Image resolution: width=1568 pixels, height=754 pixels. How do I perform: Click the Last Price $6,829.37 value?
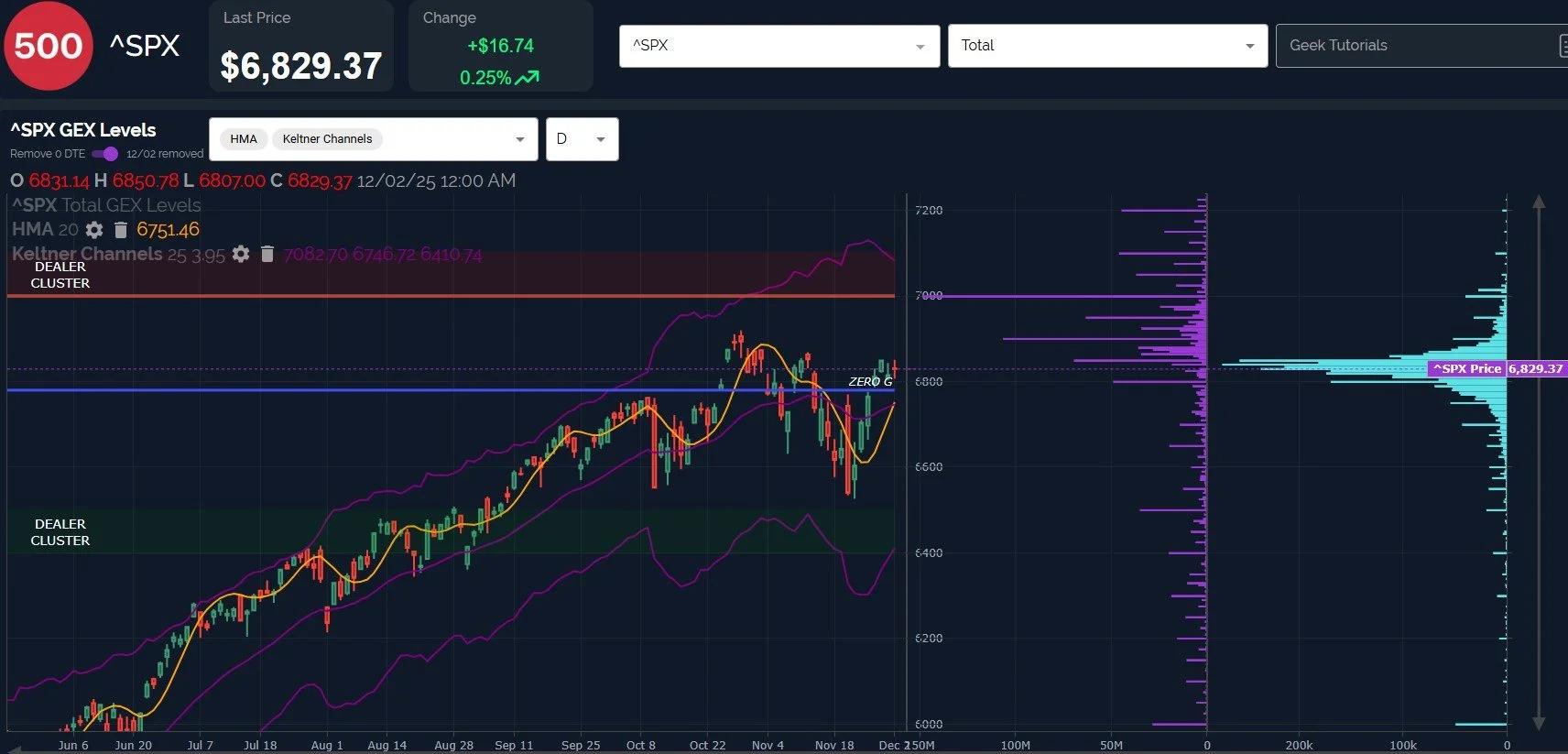coord(301,66)
